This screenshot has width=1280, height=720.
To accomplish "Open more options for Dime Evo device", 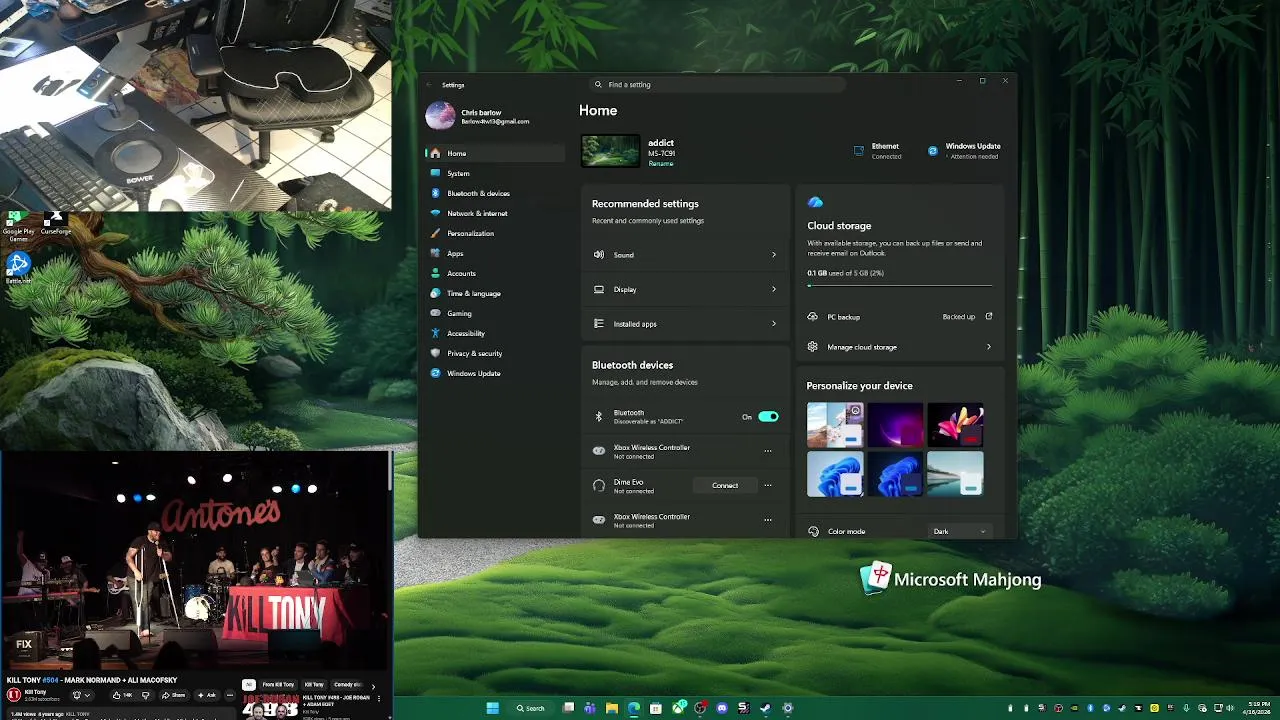I will 768,485.
